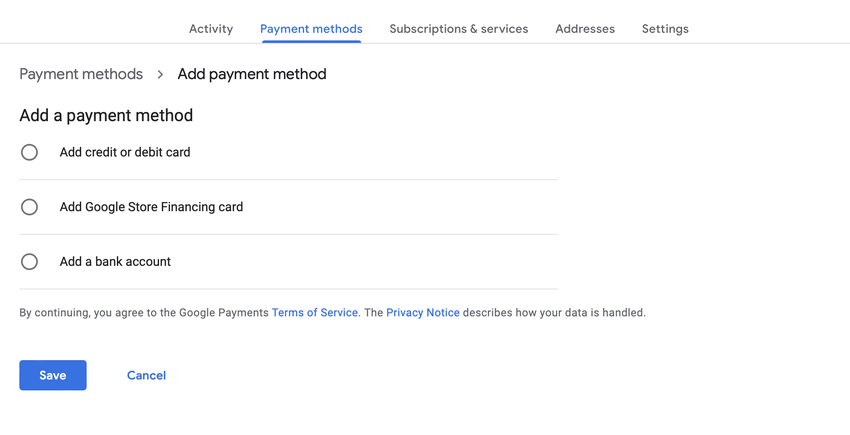Click the 'Add a bank account' label

click(x=115, y=262)
